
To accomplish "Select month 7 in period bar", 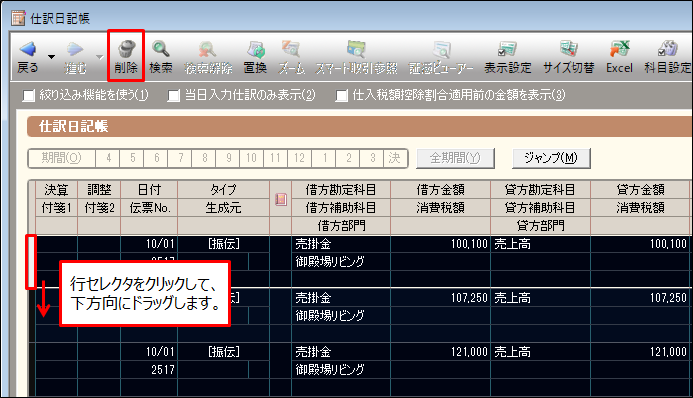I will tap(180, 158).
